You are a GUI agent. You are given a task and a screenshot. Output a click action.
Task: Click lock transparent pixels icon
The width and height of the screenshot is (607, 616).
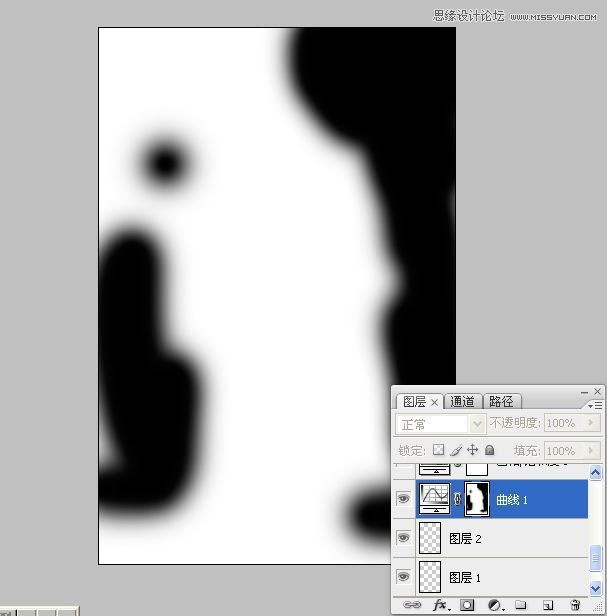click(439, 451)
